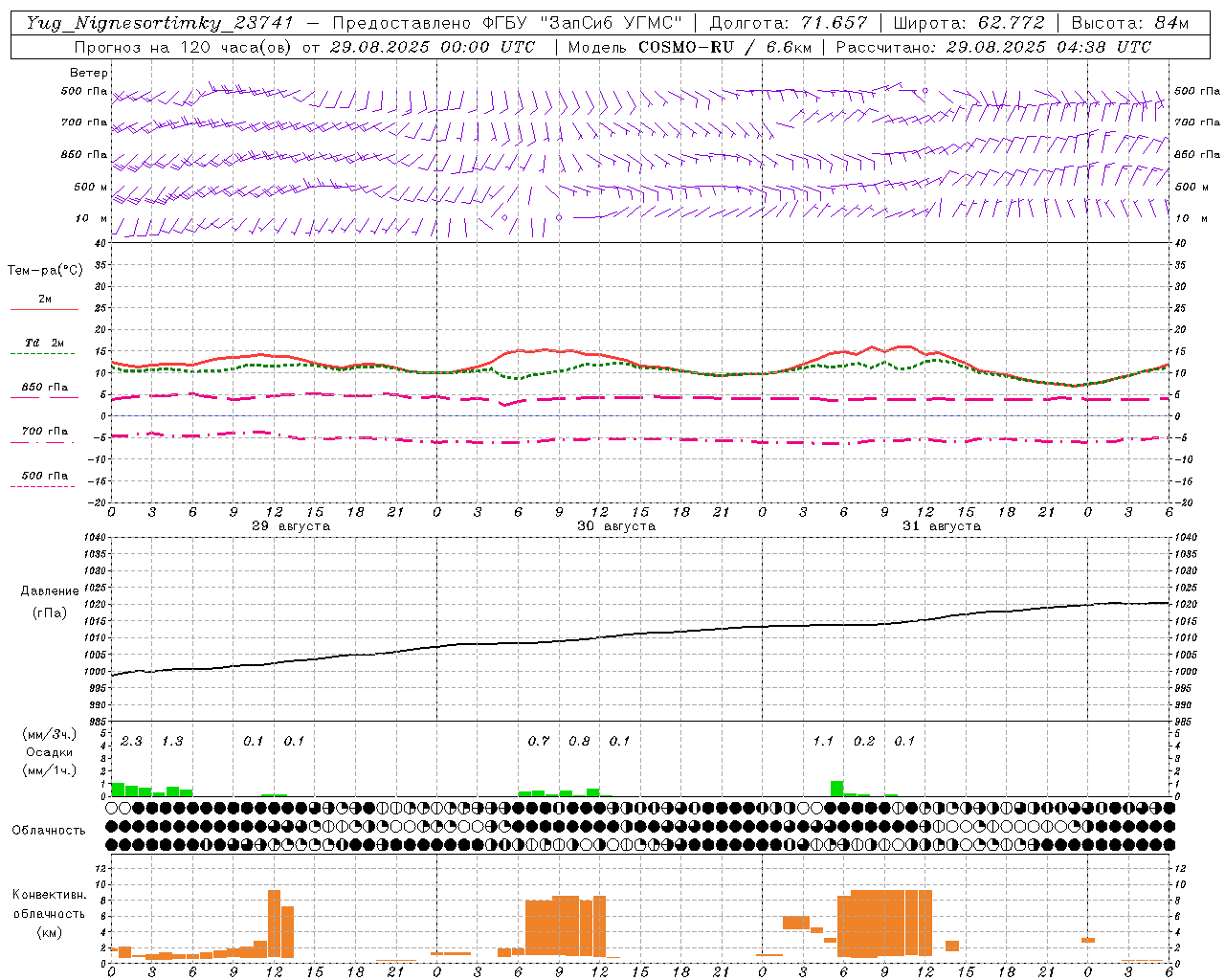1225x980 pixels.
Task: Click the Td 2м legend entry
Action: 45,343
